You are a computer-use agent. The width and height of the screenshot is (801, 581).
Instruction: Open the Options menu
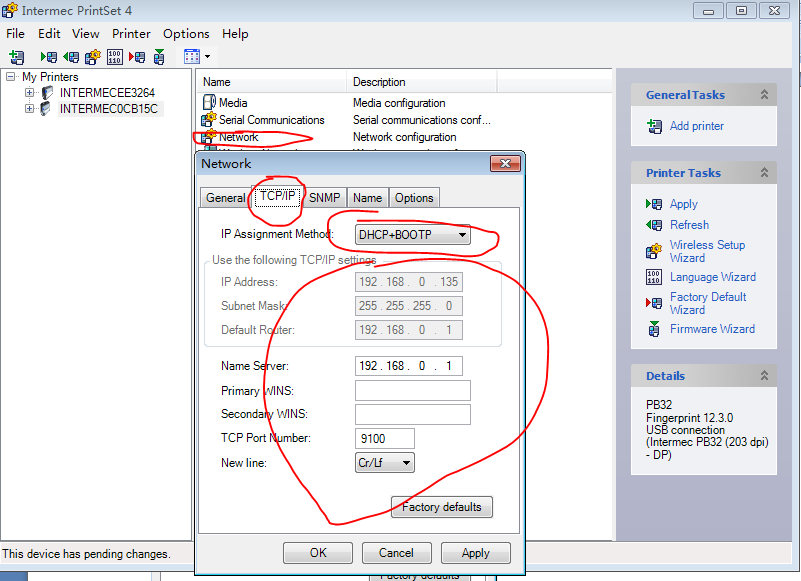186,34
